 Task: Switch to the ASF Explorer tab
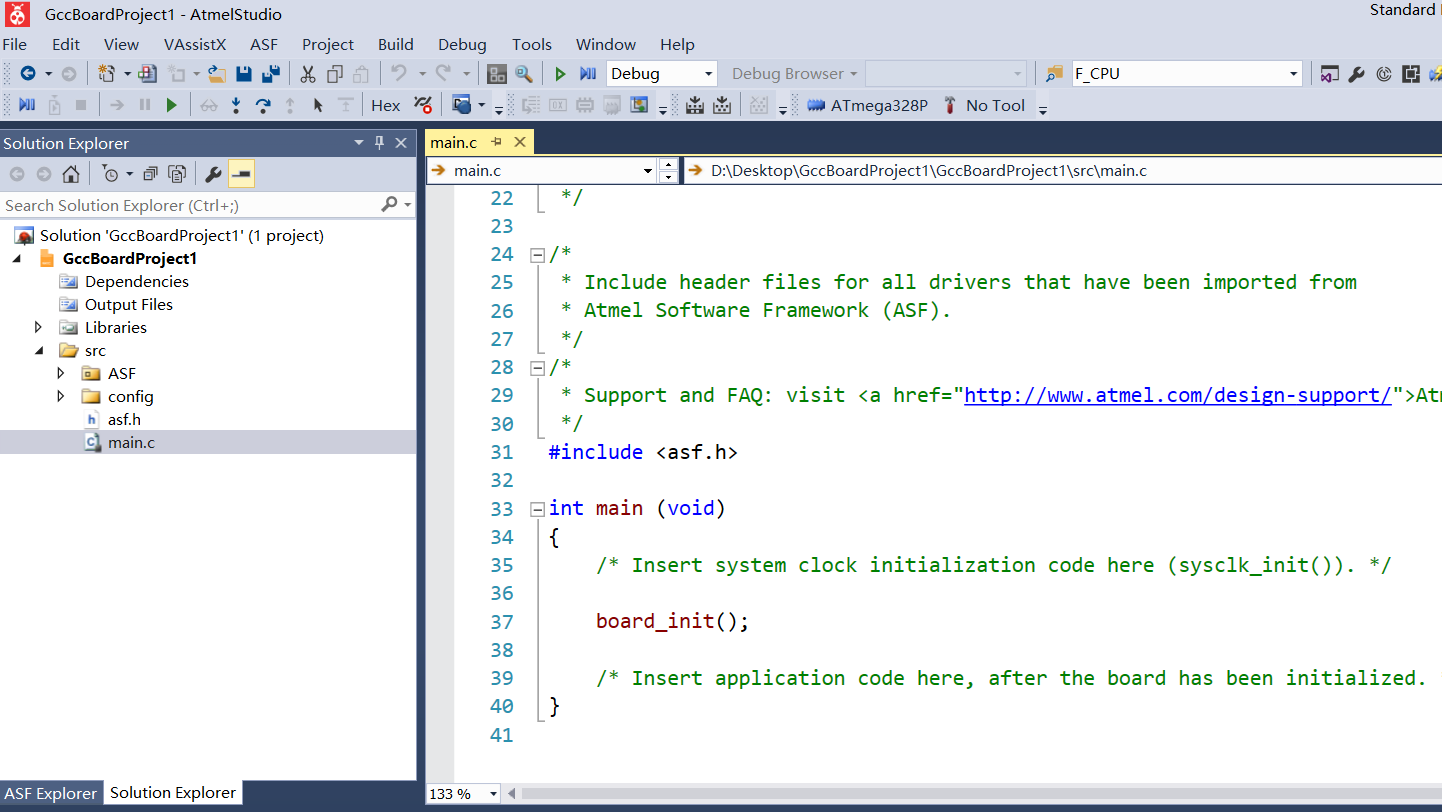click(x=51, y=793)
